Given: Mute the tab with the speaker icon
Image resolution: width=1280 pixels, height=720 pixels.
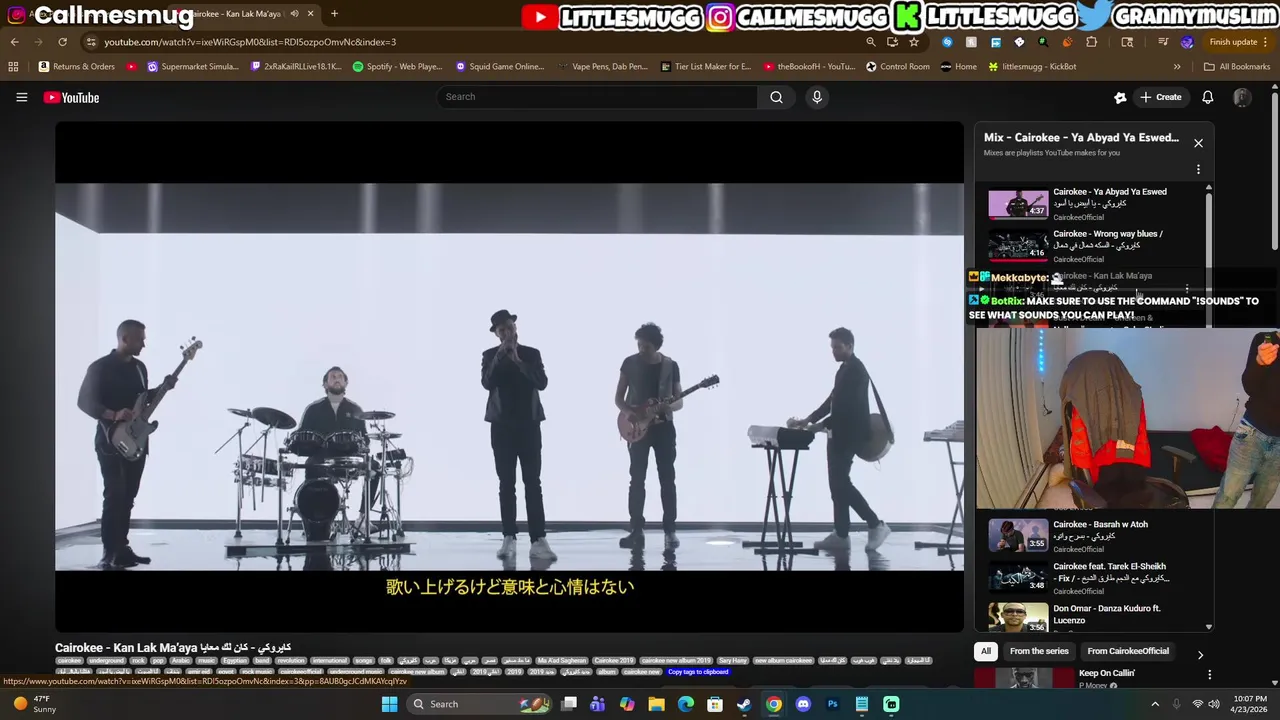Looking at the screenshot, I should [294, 14].
